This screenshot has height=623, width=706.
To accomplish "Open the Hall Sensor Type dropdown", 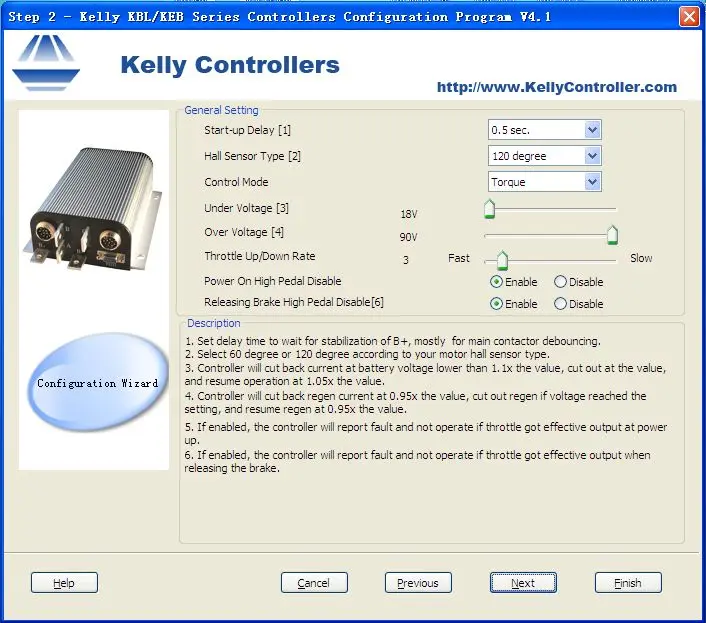I will click(544, 156).
